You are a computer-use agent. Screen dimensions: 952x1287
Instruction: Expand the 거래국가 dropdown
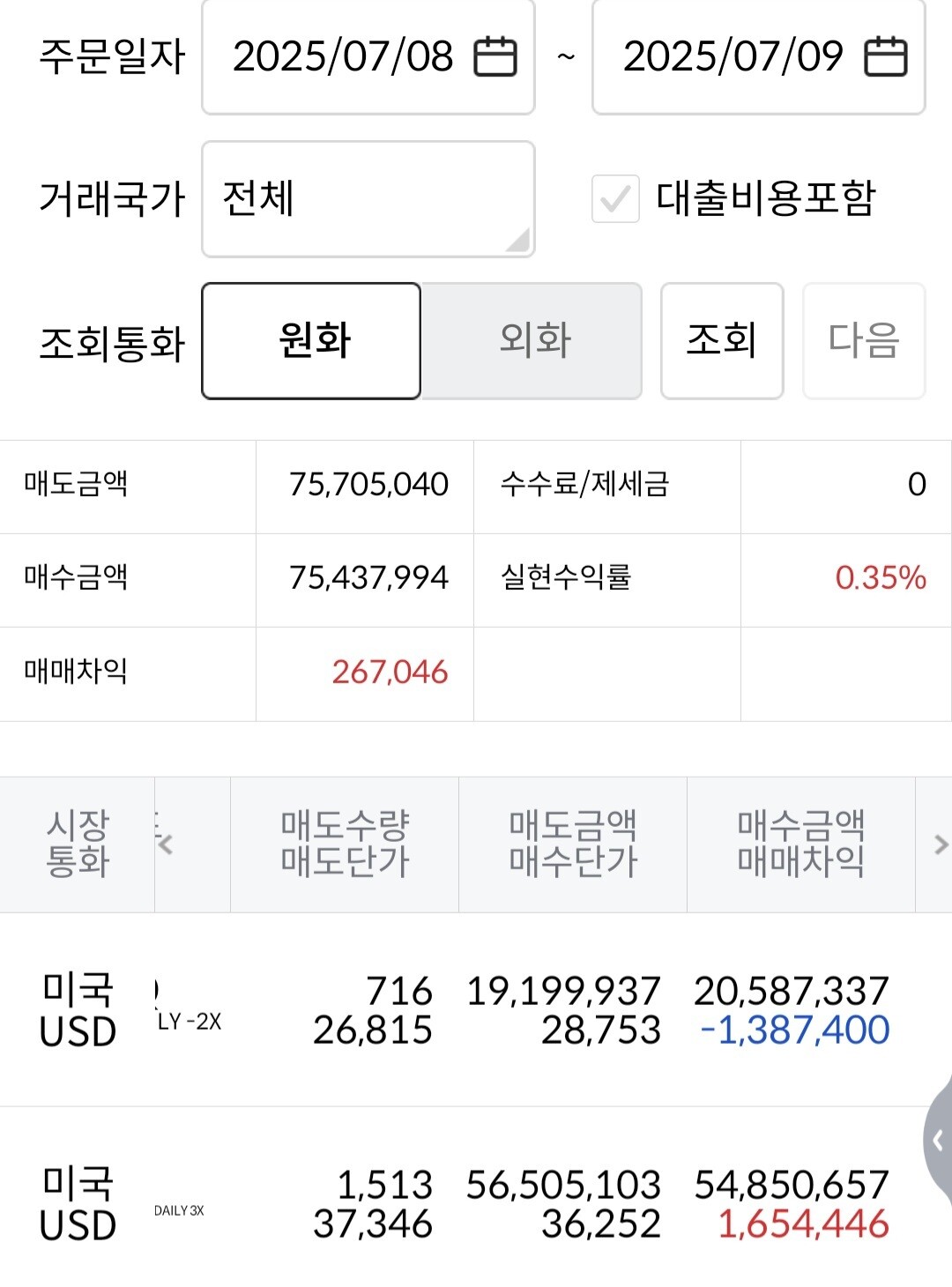[368, 199]
